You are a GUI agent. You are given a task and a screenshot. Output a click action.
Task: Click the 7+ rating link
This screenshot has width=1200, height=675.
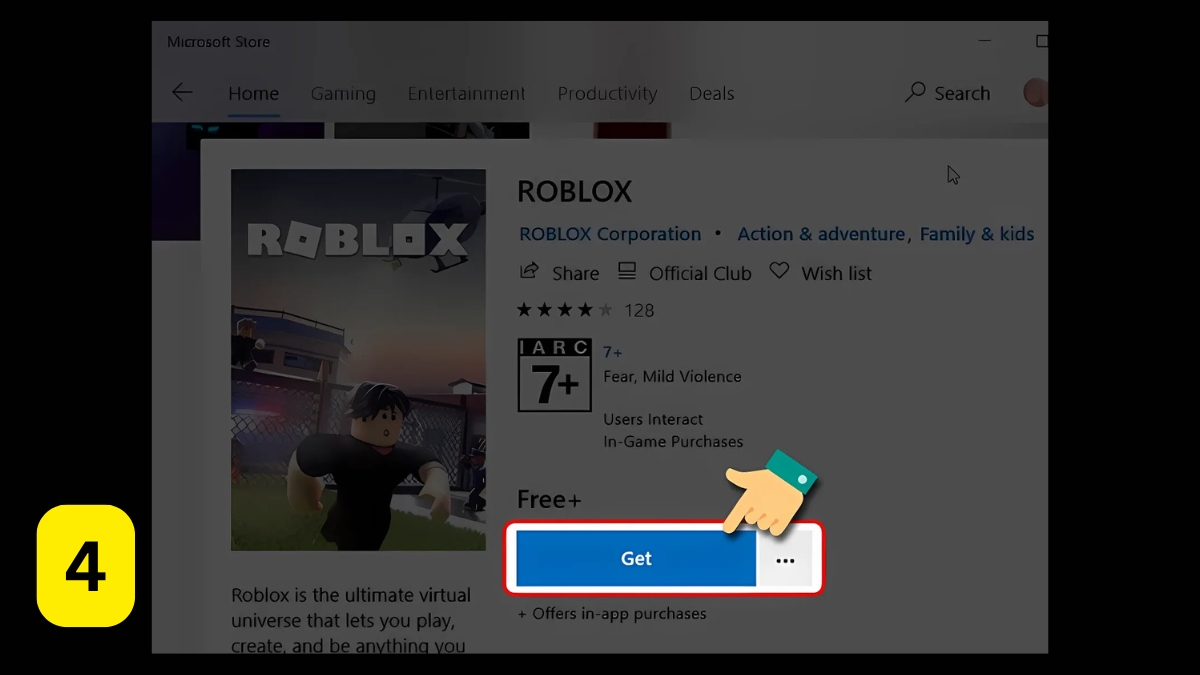[x=613, y=352]
